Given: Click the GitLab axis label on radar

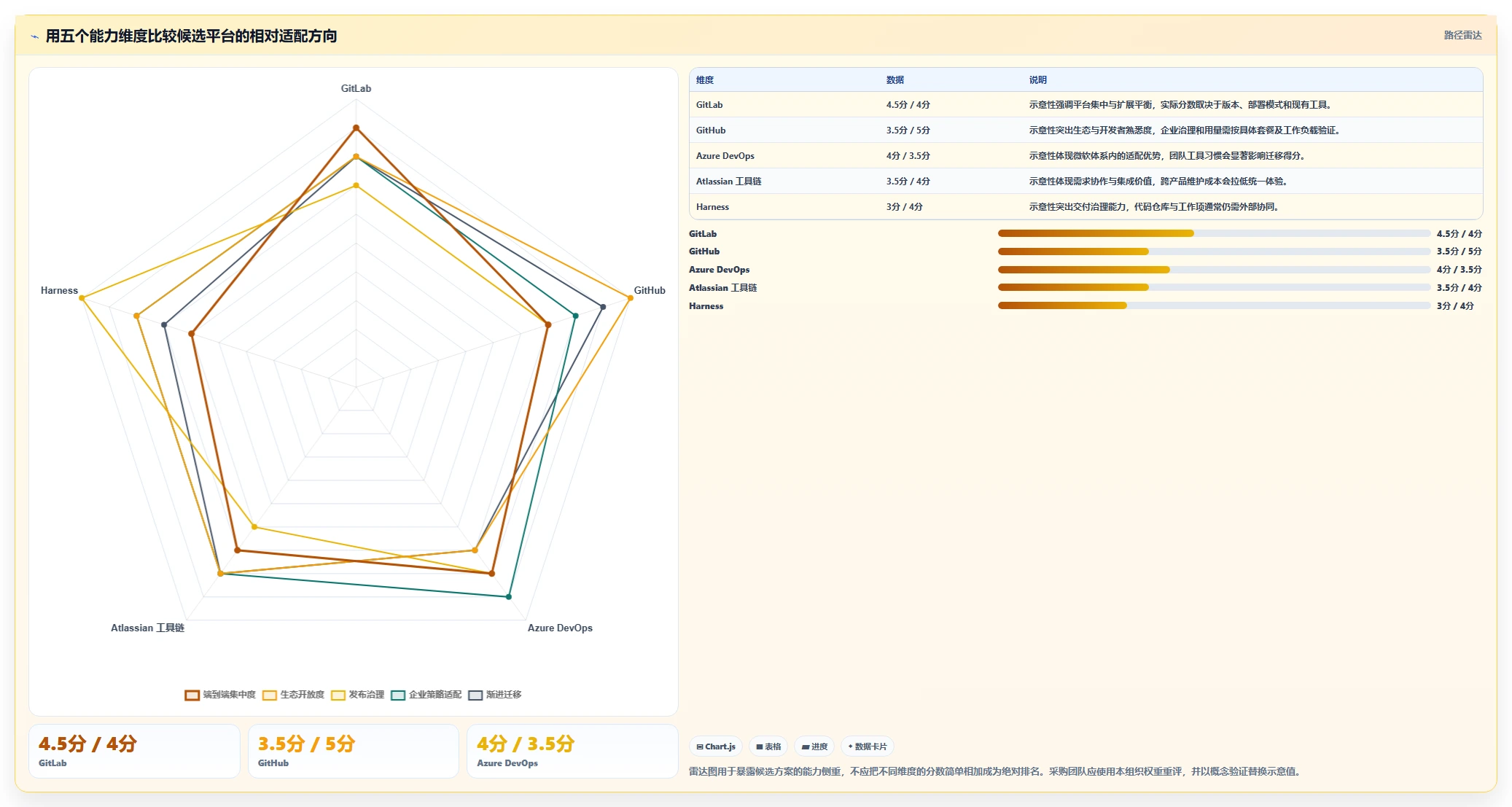Looking at the screenshot, I should 356,88.
